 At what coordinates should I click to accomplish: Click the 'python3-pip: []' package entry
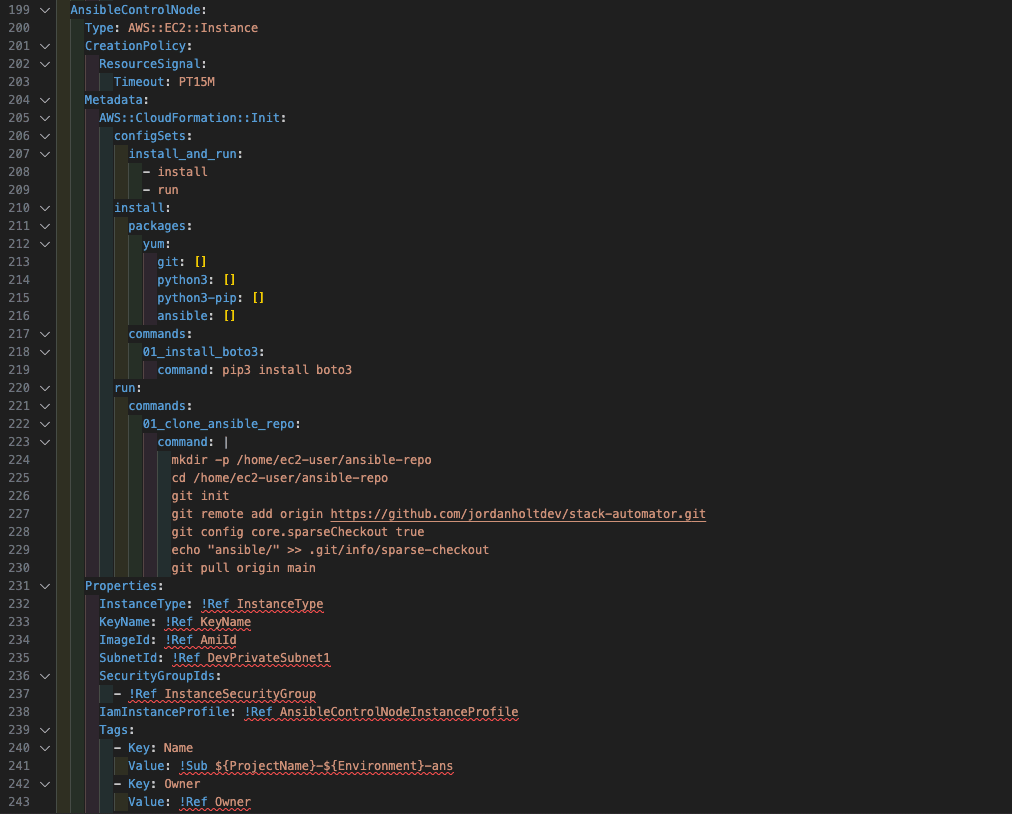pos(210,298)
